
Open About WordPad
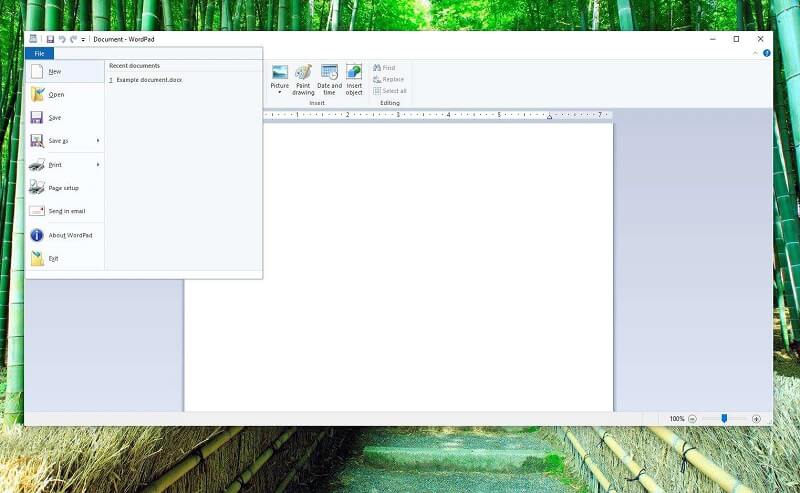point(65,235)
